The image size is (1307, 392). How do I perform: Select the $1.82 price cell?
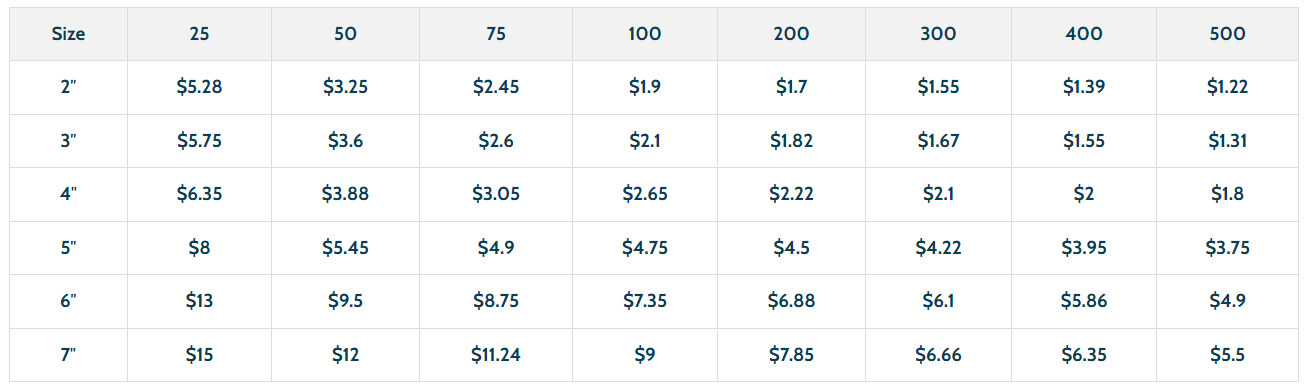(x=791, y=141)
